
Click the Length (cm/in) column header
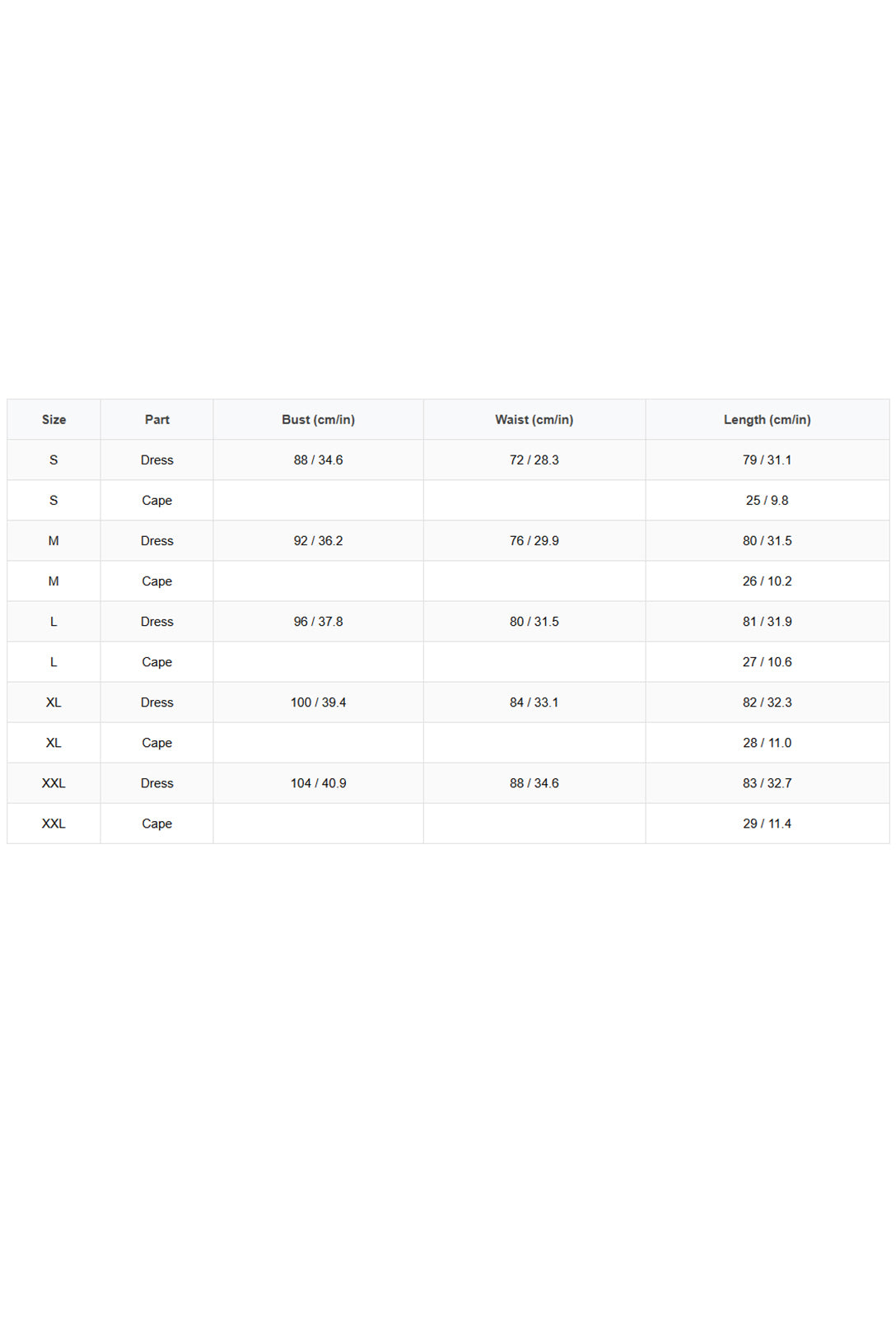tap(767, 419)
